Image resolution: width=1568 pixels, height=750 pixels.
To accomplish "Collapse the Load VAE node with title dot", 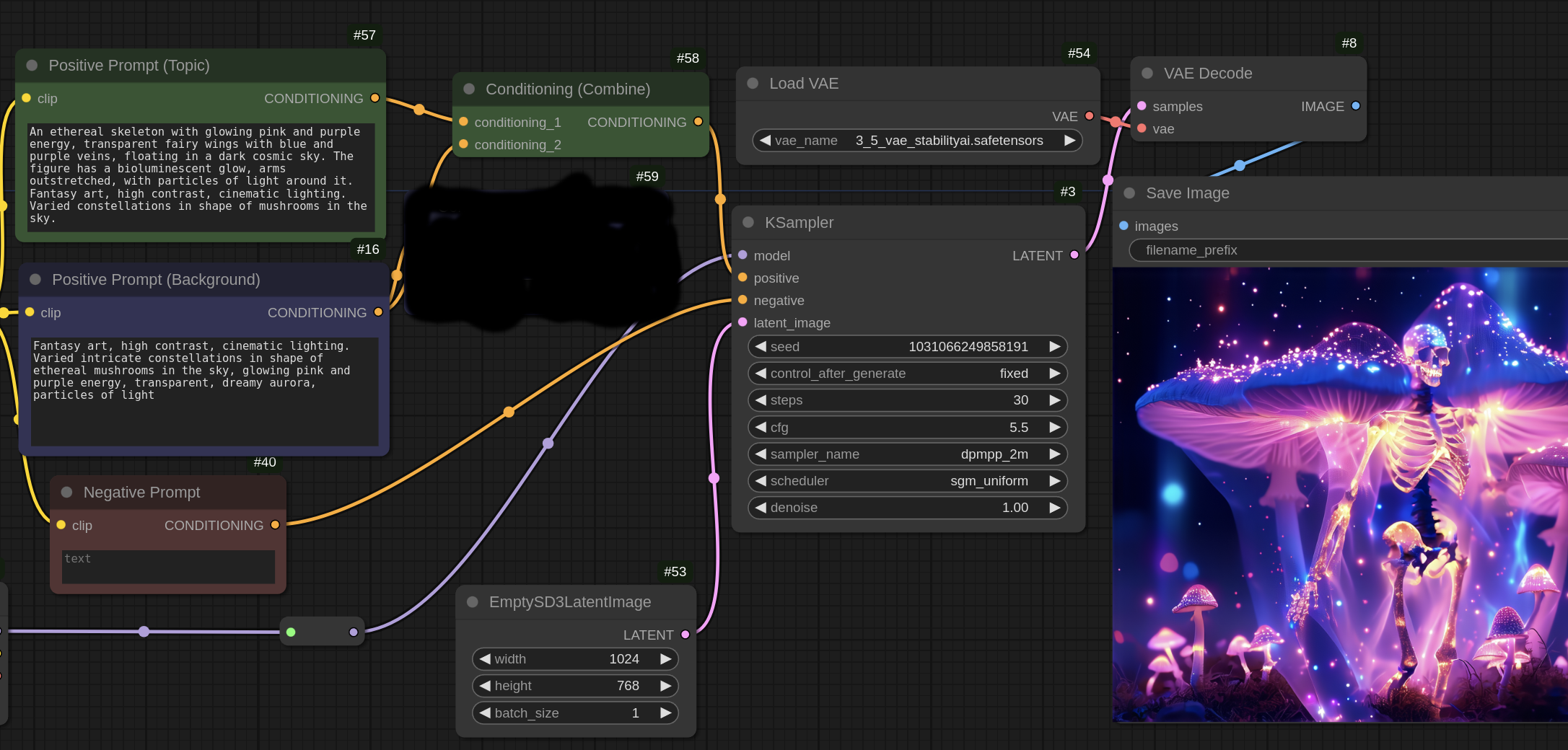I will pos(753,84).
